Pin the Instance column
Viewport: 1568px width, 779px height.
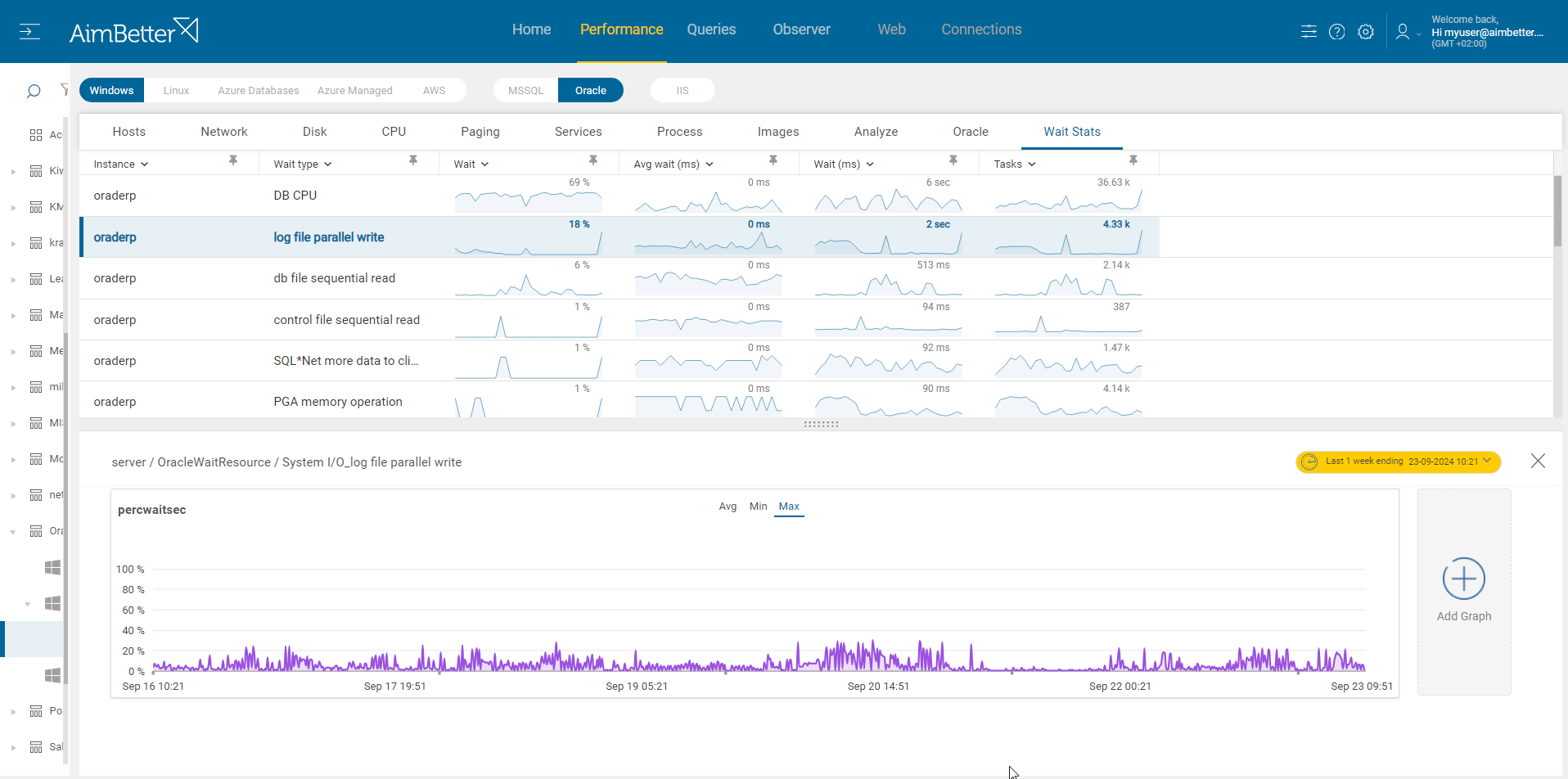(233, 160)
